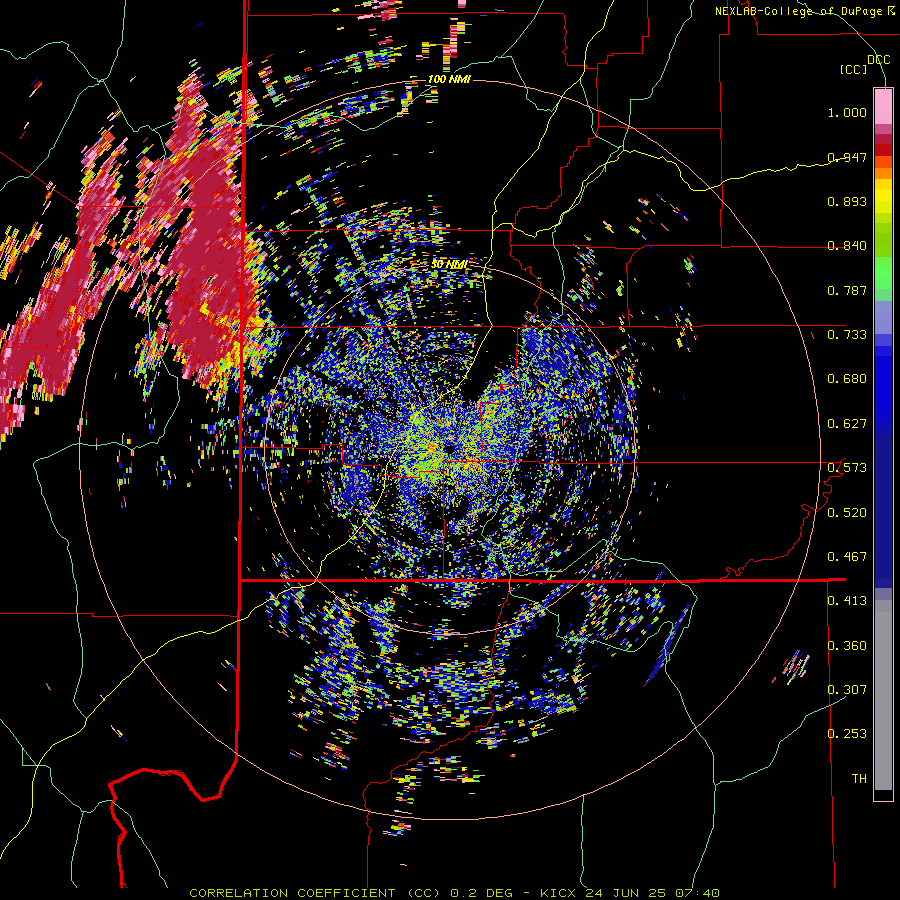Select the 0.360 scale label

coord(847,646)
